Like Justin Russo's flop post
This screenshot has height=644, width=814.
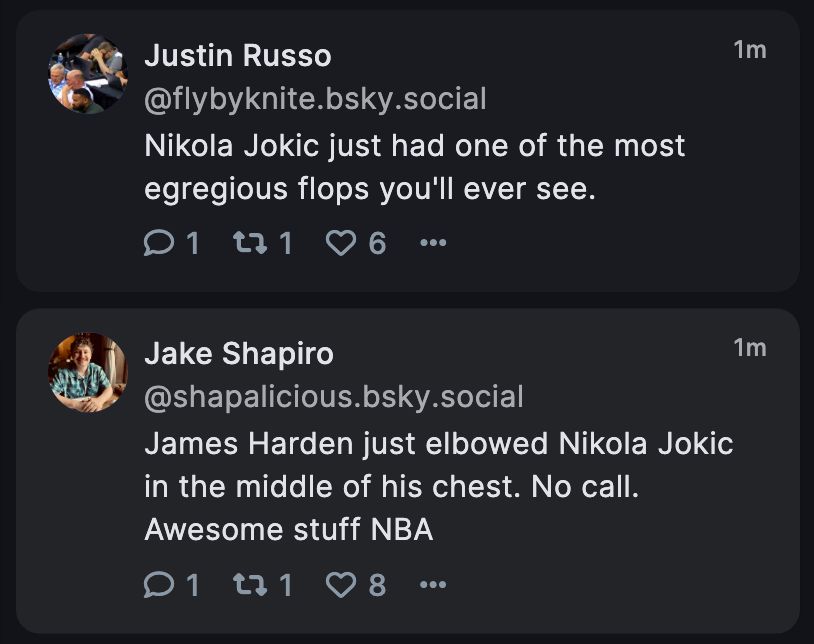(342, 243)
